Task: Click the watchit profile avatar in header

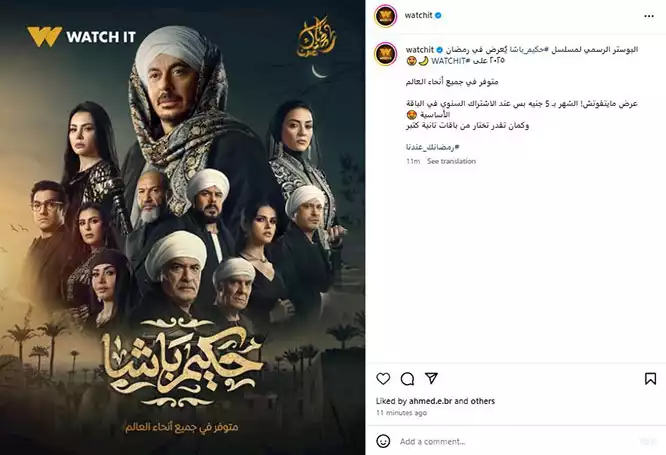Action: (385, 16)
